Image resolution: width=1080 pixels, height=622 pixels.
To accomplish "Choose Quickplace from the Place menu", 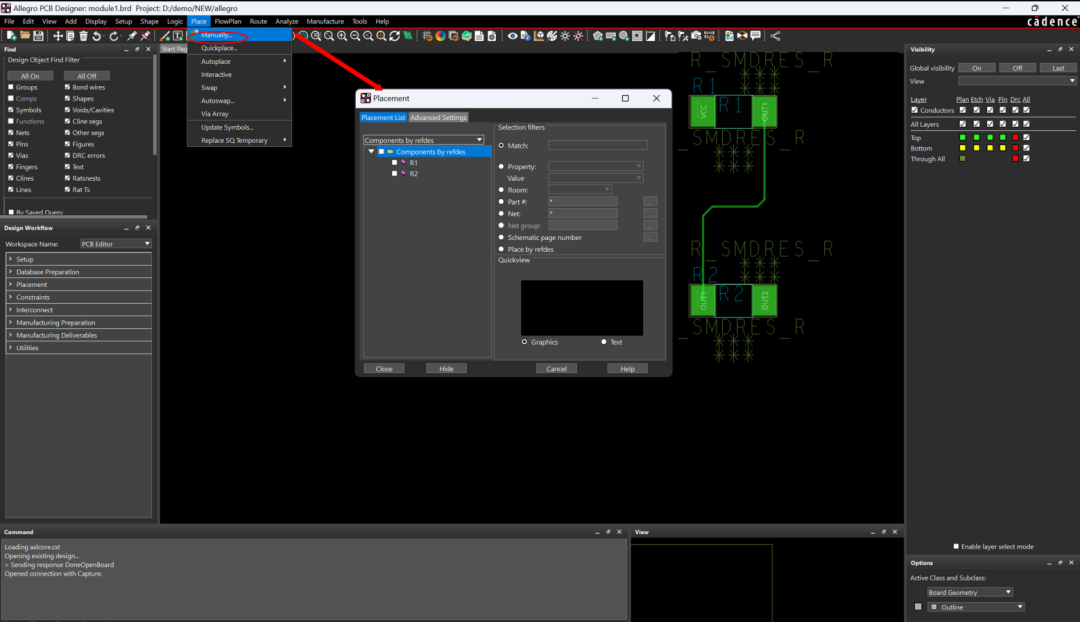I will [x=219, y=48].
